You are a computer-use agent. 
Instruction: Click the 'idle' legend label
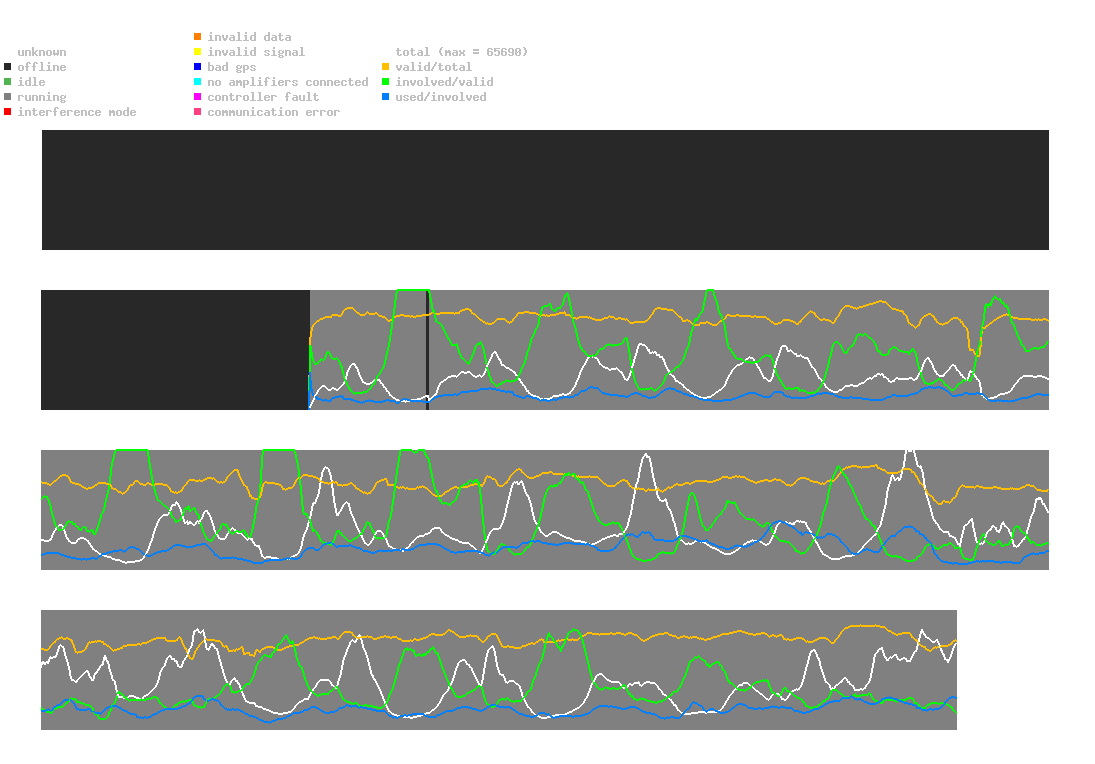31,82
